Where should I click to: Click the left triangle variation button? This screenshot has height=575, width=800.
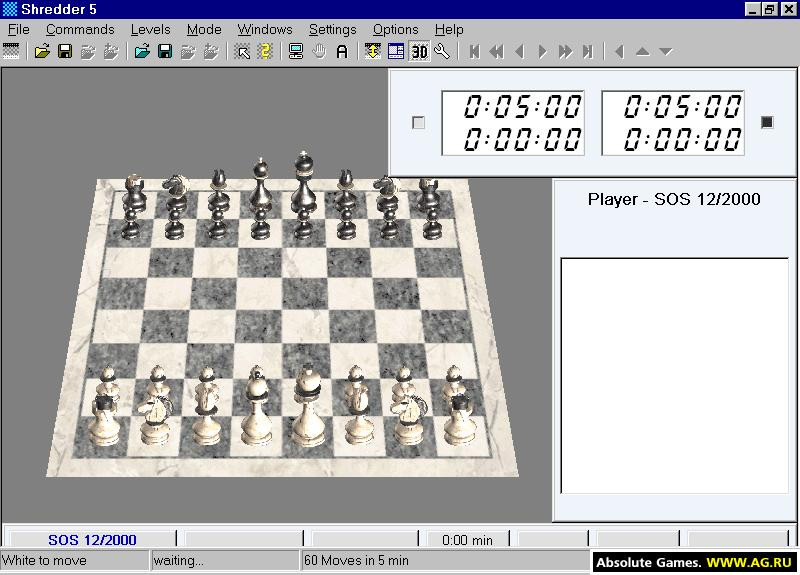(619, 52)
